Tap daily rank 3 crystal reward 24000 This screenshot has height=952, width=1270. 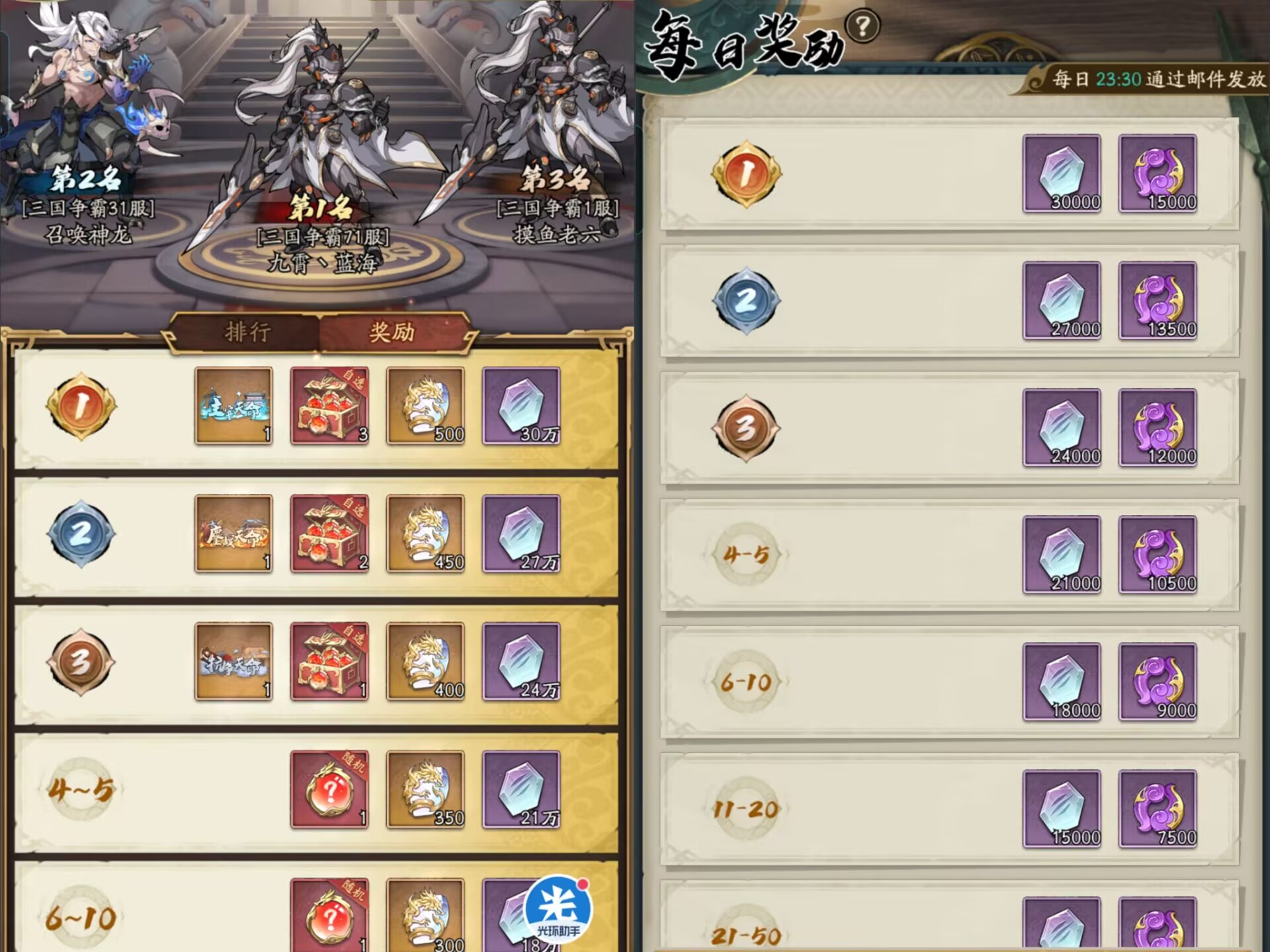1062,428
